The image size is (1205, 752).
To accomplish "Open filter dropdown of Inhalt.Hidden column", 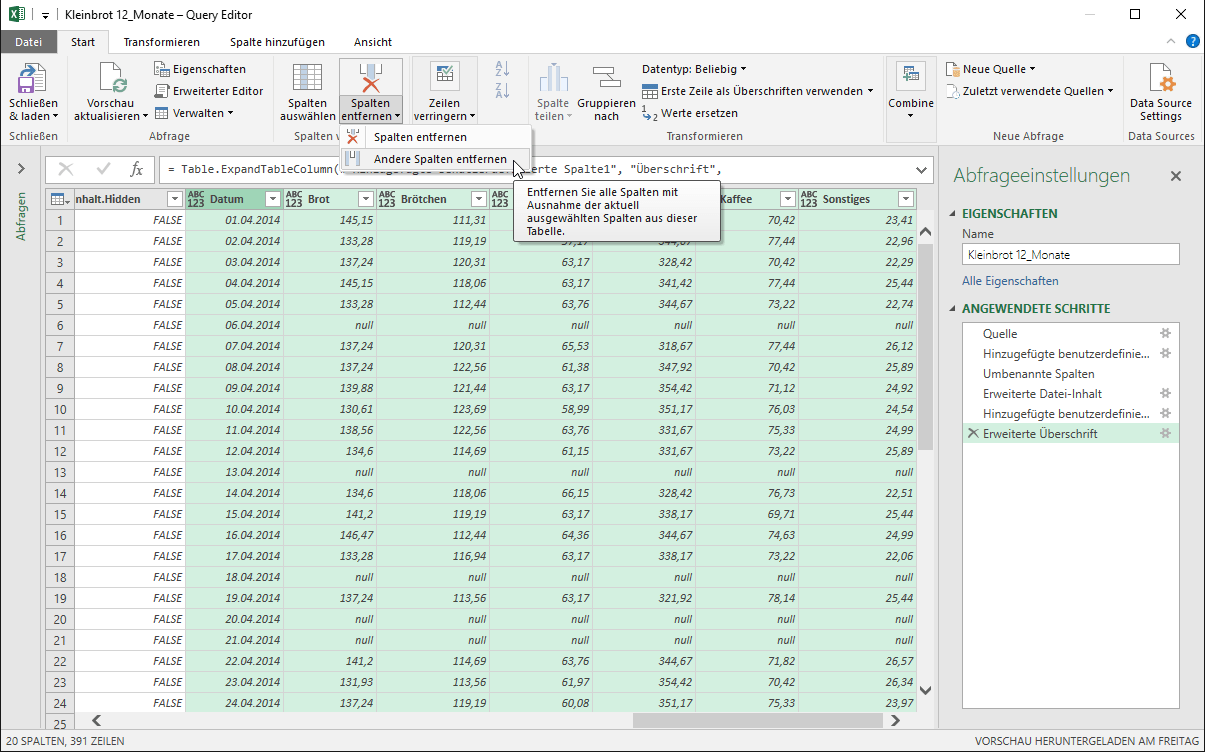I will click(174, 199).
